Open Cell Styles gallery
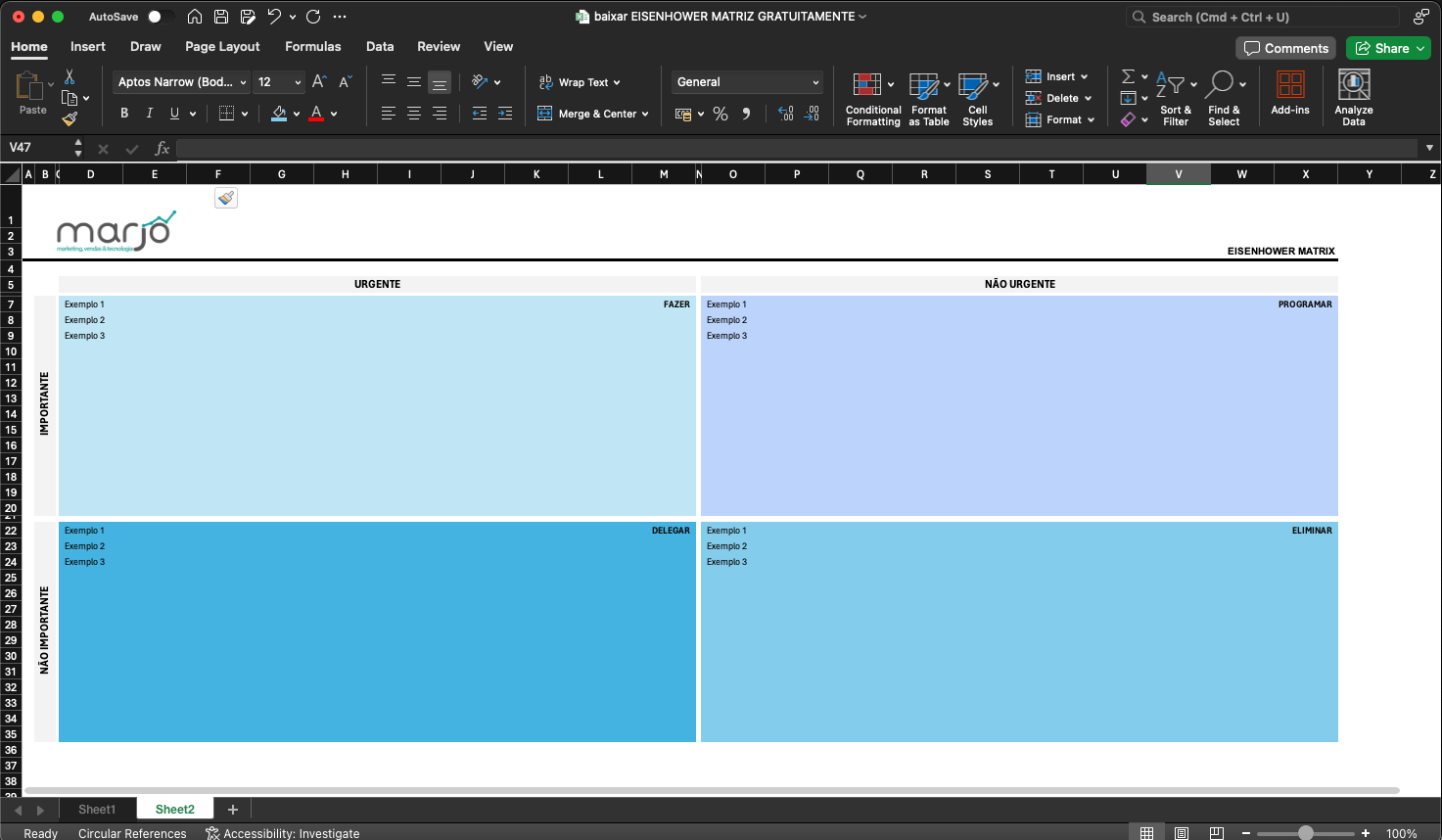 point(978,99)
